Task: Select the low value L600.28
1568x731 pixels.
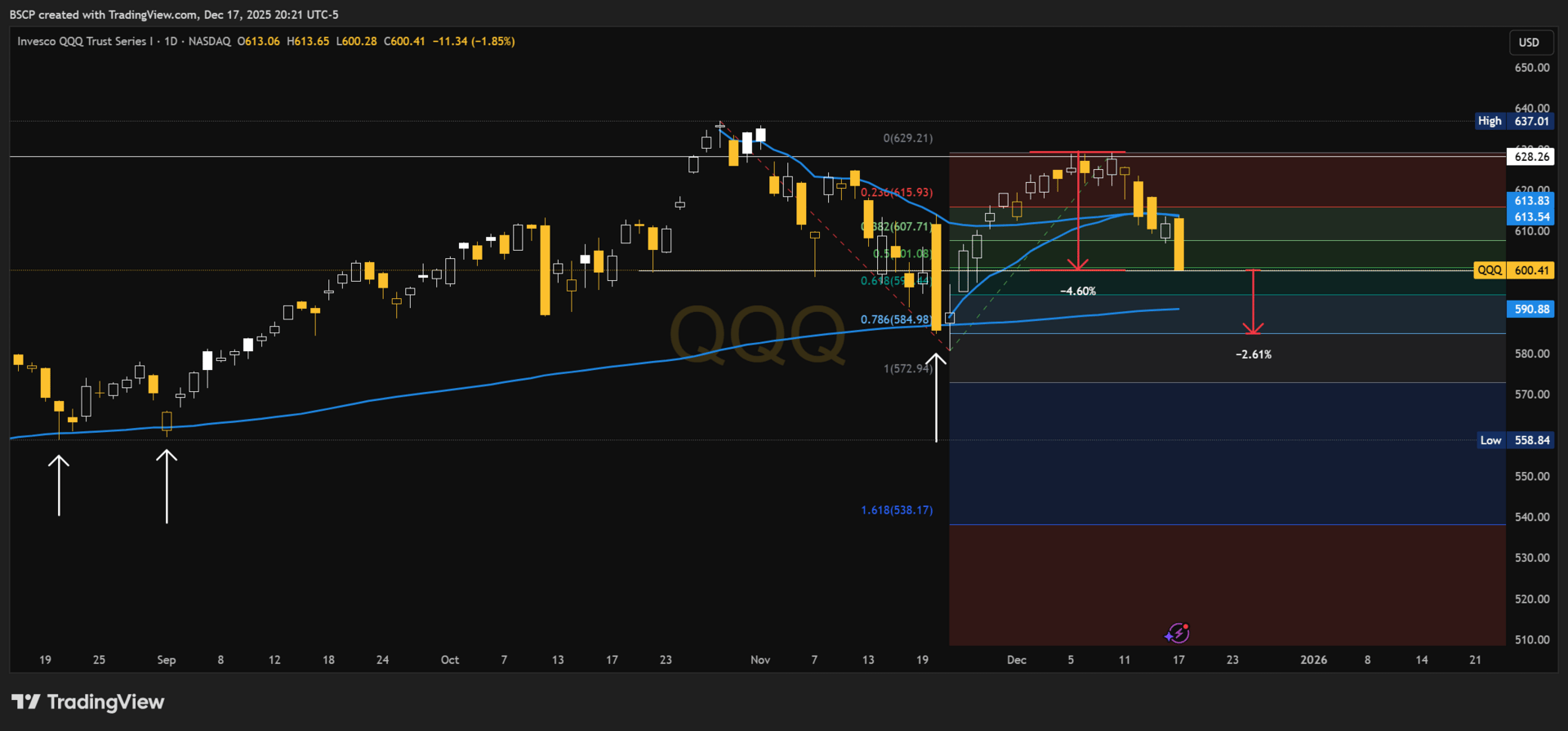Action: pos(357,42)
